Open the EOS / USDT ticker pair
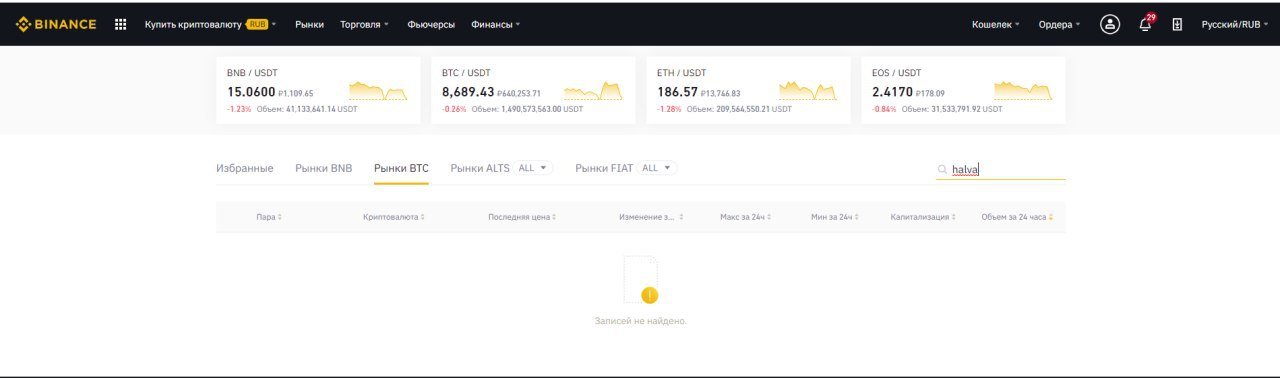This screenshot has height=378, width=1280. 896,73
